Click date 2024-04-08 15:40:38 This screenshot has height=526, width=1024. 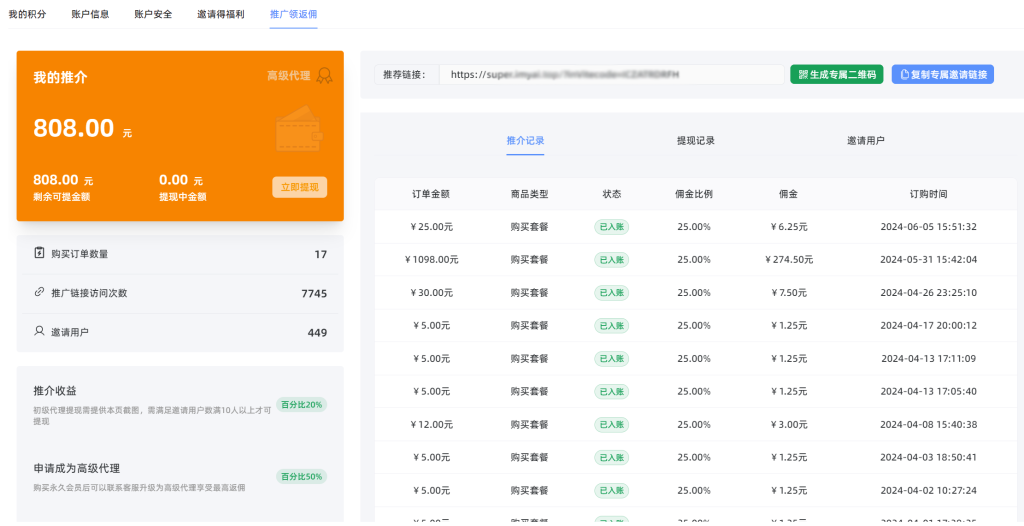(929, 424)
